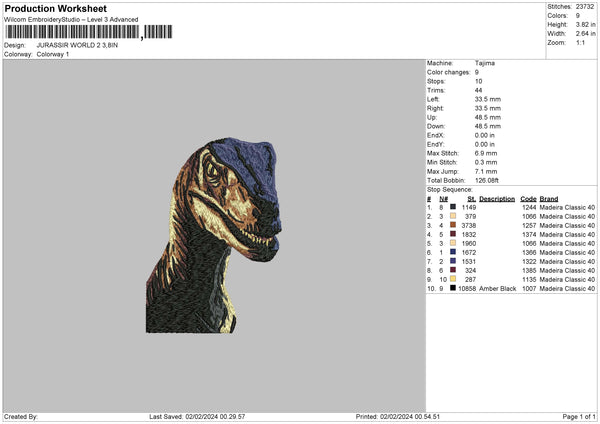
Task: Click stitch count 1672 in row 6
Action: [x=469, y=253]
